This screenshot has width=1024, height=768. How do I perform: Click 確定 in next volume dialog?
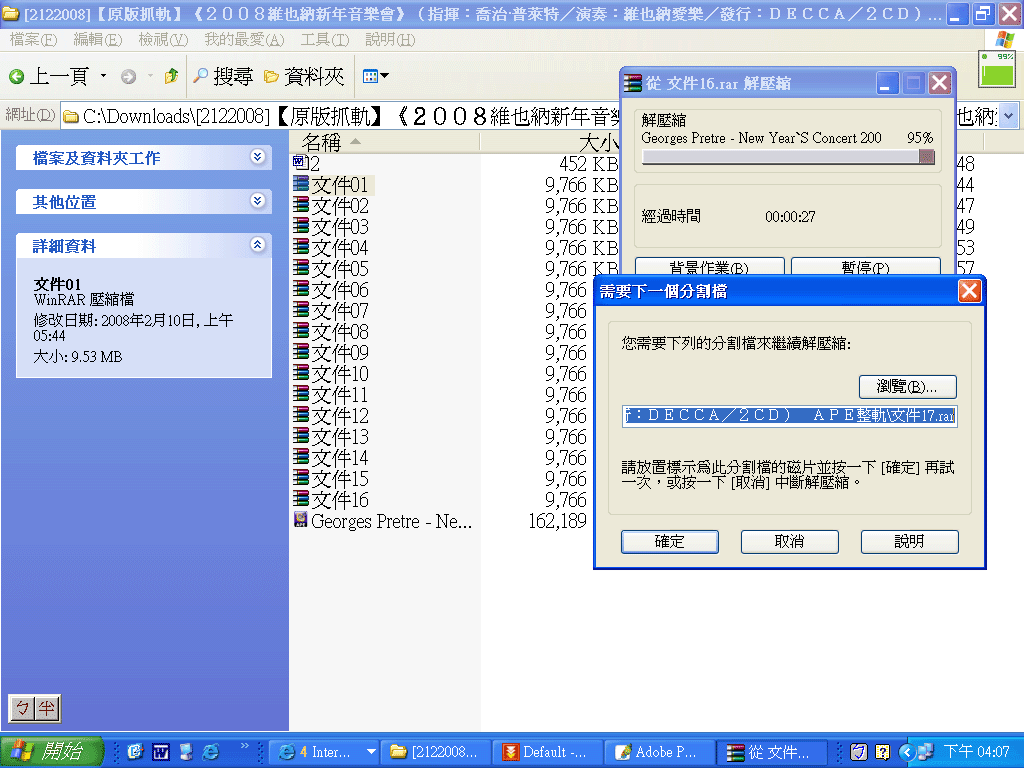(670, 541)
